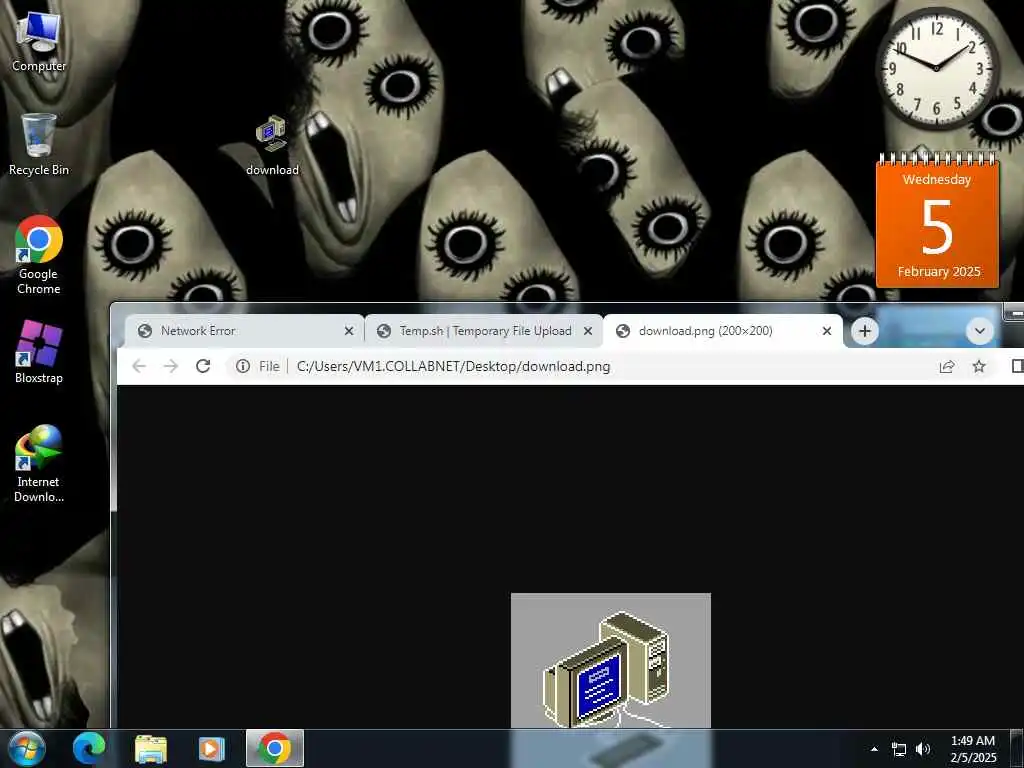The height and width of the screenshot is (768, 1024).
Task: Click the analog clock gadget
Action: click(936, 68)
